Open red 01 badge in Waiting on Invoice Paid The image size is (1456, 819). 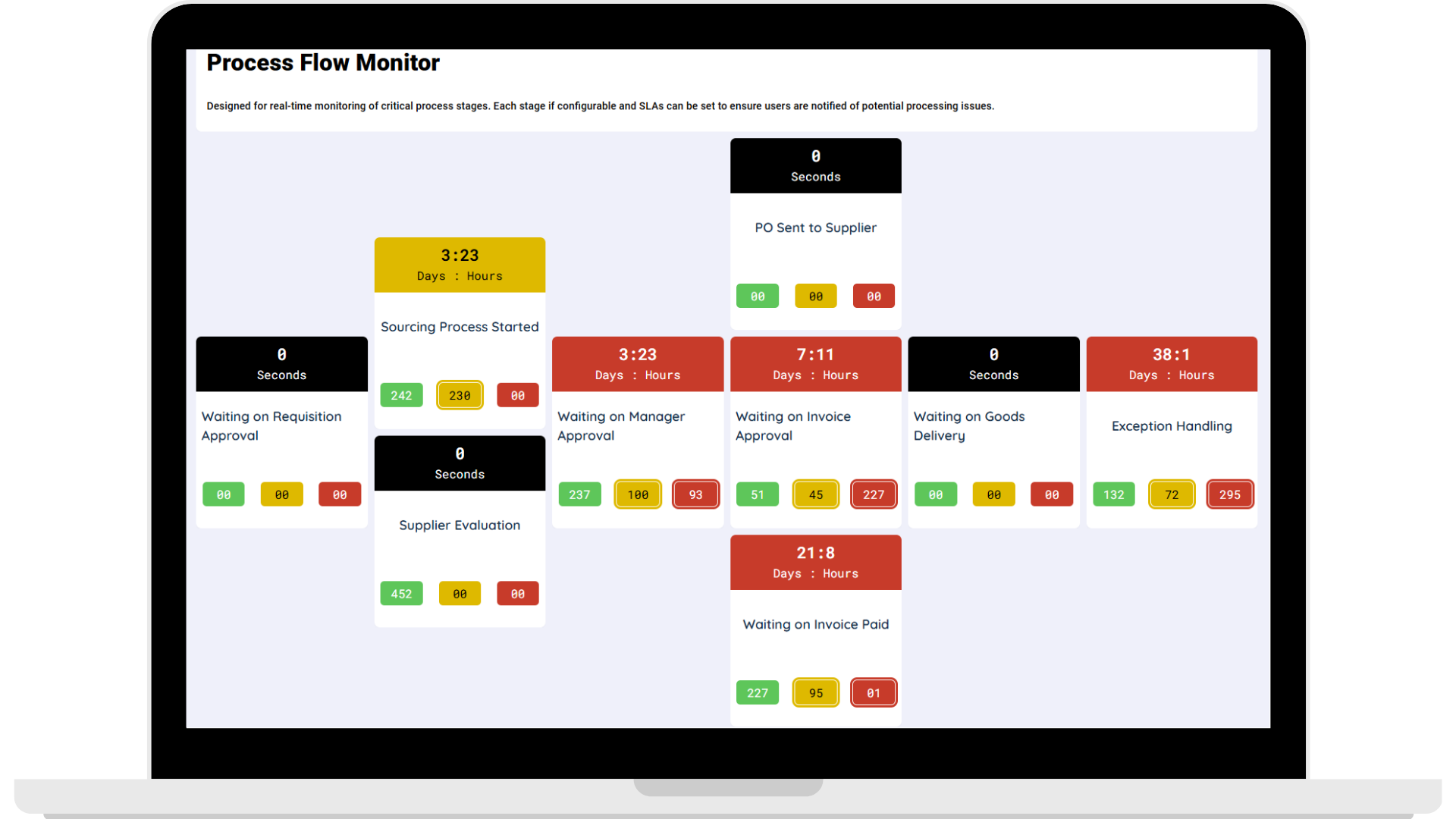click(x=874, y=693)
